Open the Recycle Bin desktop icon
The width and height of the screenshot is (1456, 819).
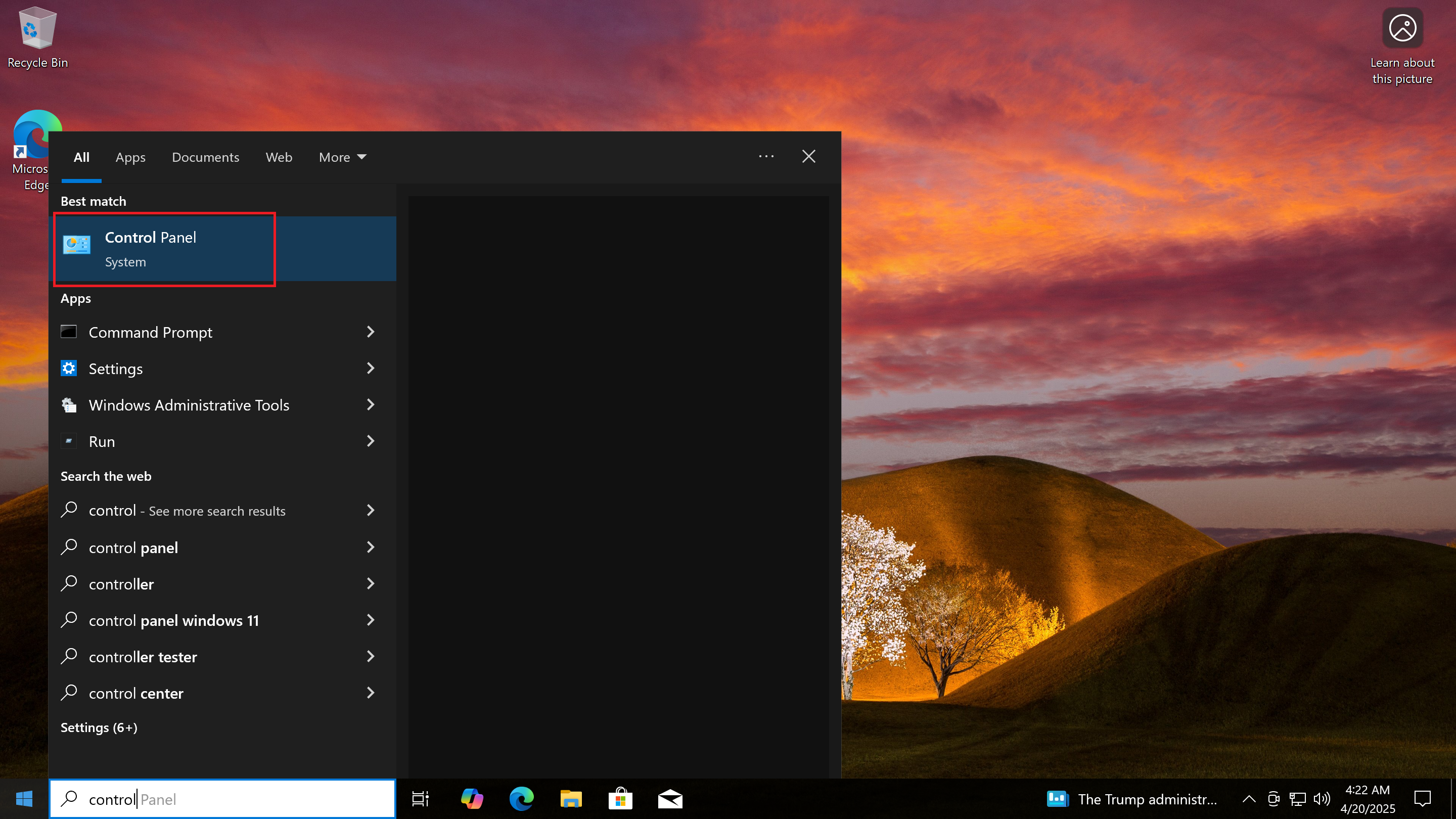[37, 37]
